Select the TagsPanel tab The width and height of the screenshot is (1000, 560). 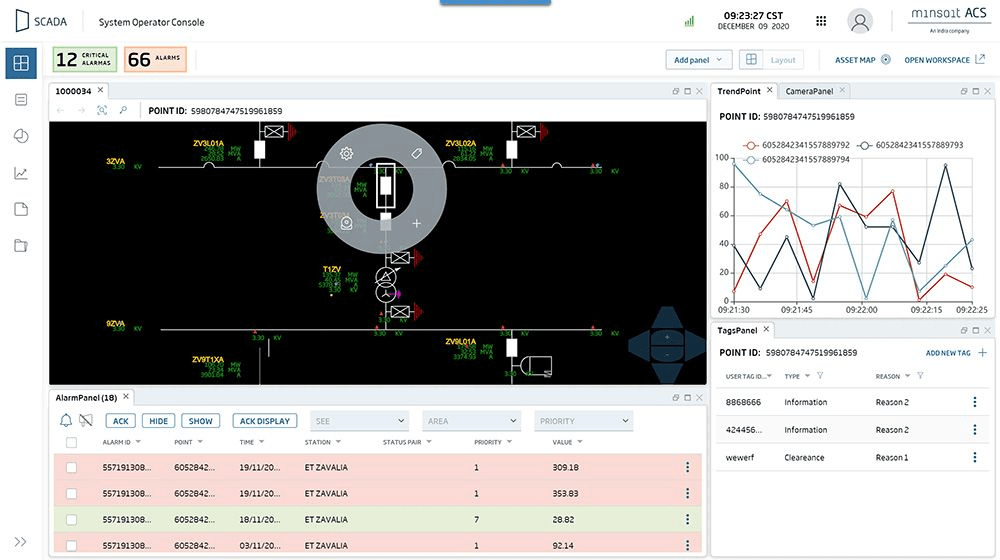click(x=737, y=330)
